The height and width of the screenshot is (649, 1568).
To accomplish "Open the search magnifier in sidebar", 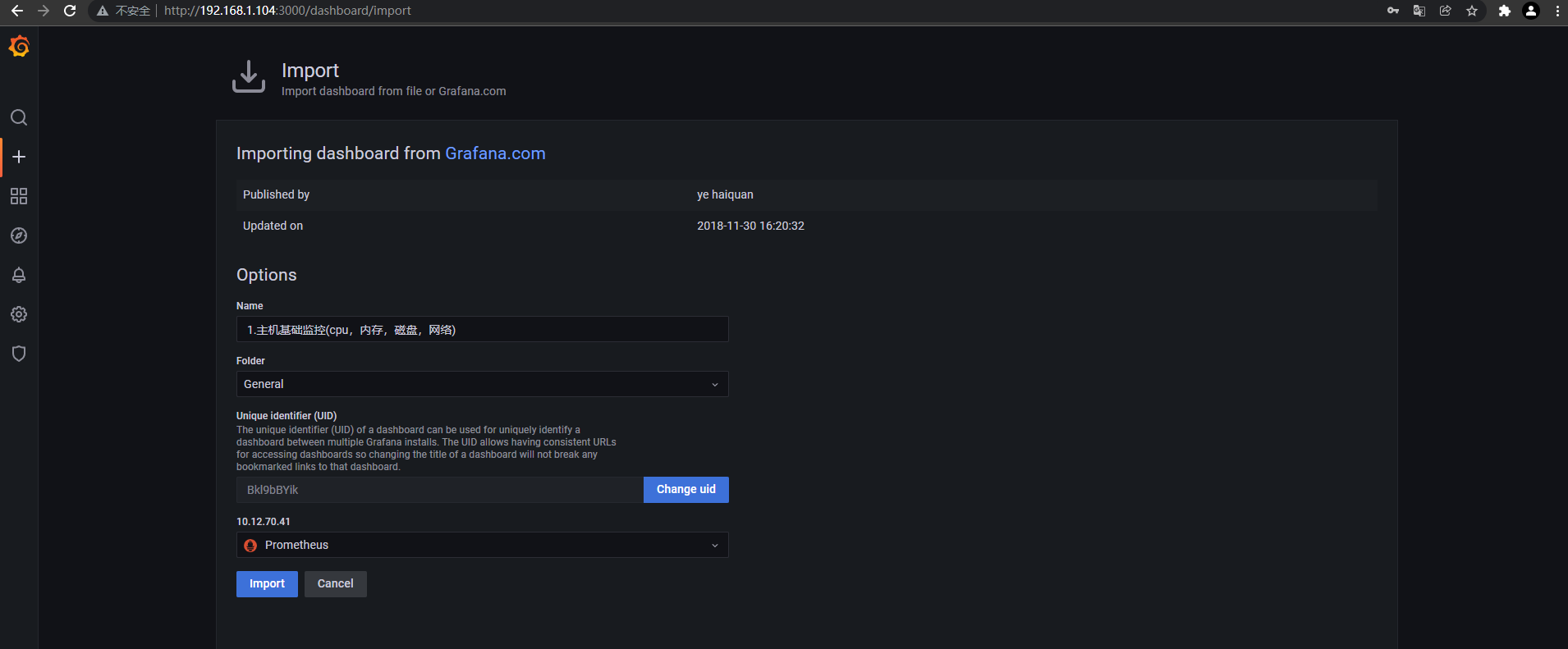I will point(19,117).
